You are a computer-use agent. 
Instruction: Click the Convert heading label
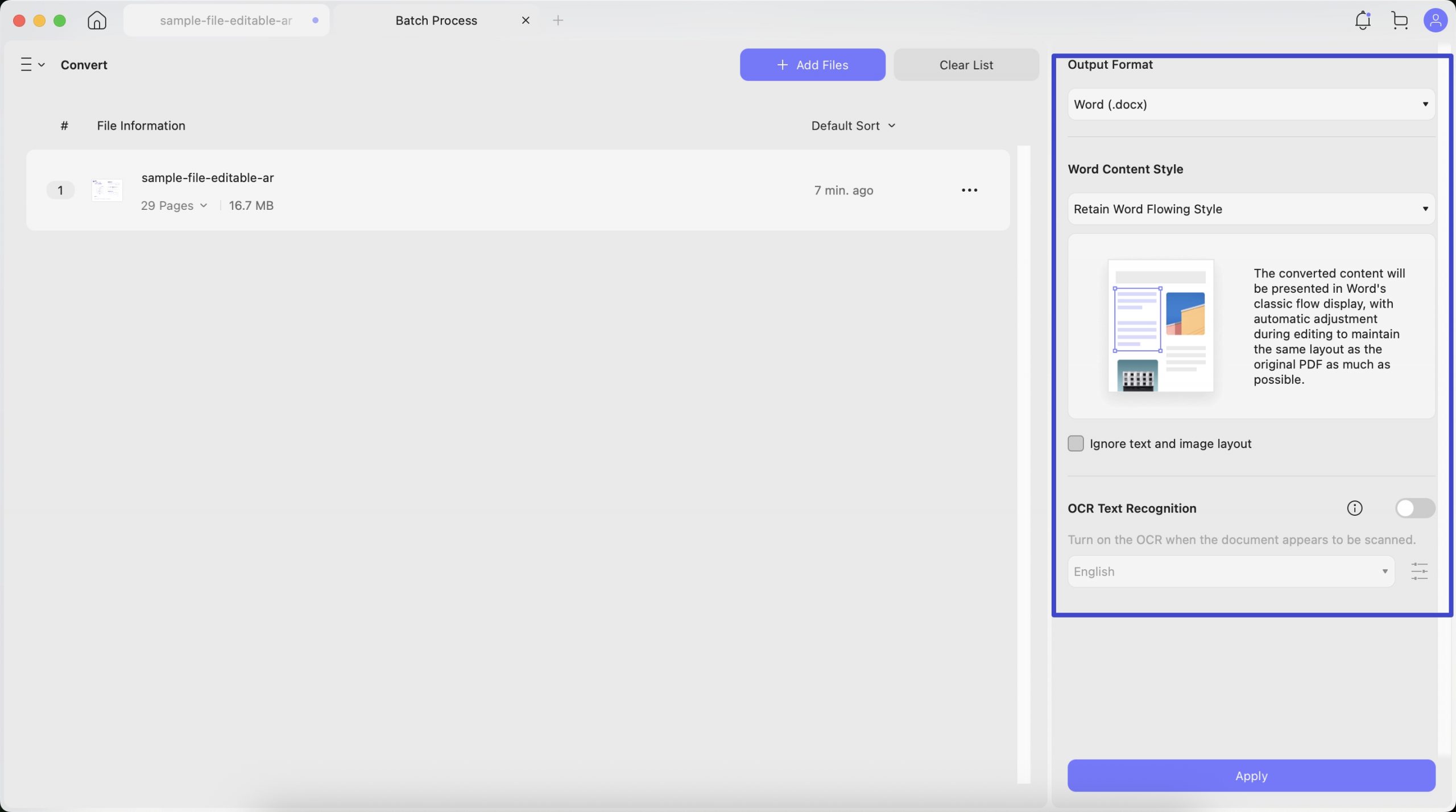tap(84, 65)
